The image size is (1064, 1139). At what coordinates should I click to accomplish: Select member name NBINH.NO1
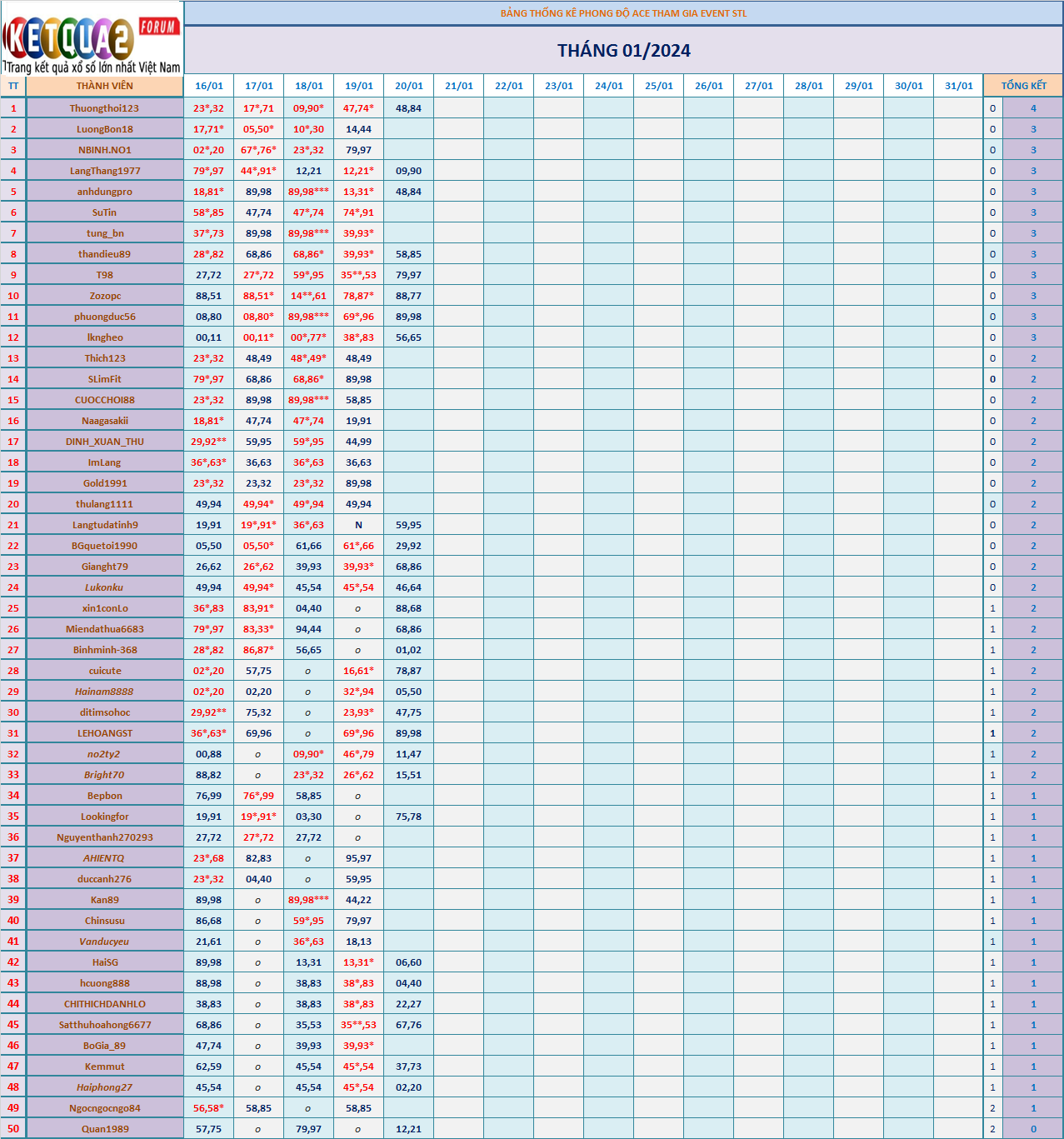click(105, 150)
